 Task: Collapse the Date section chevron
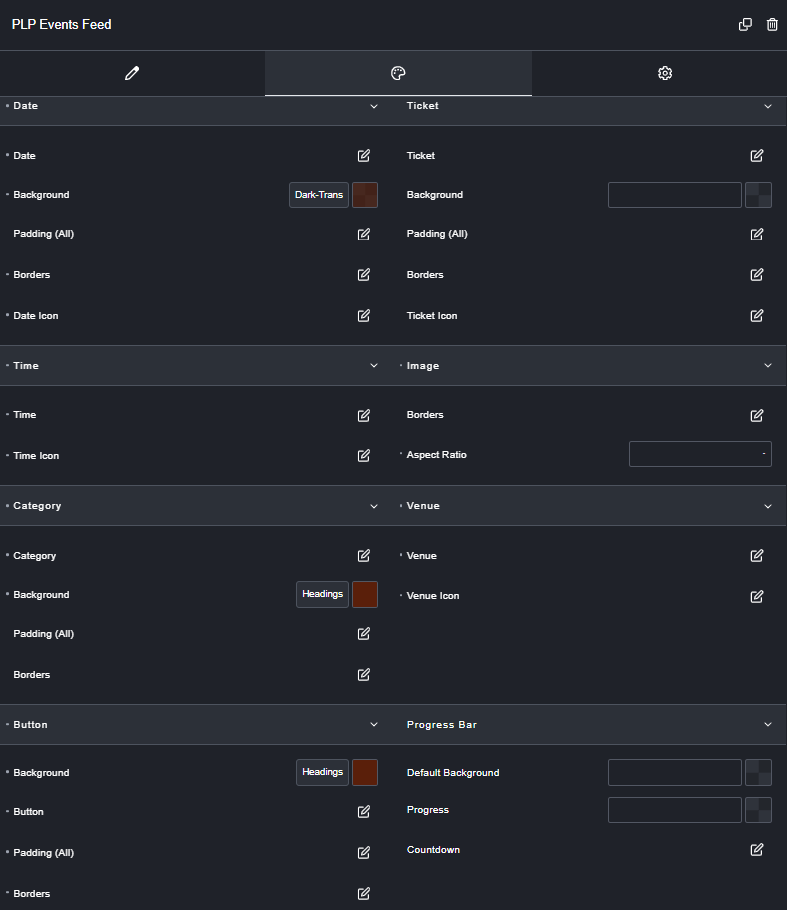coord(374,106)
